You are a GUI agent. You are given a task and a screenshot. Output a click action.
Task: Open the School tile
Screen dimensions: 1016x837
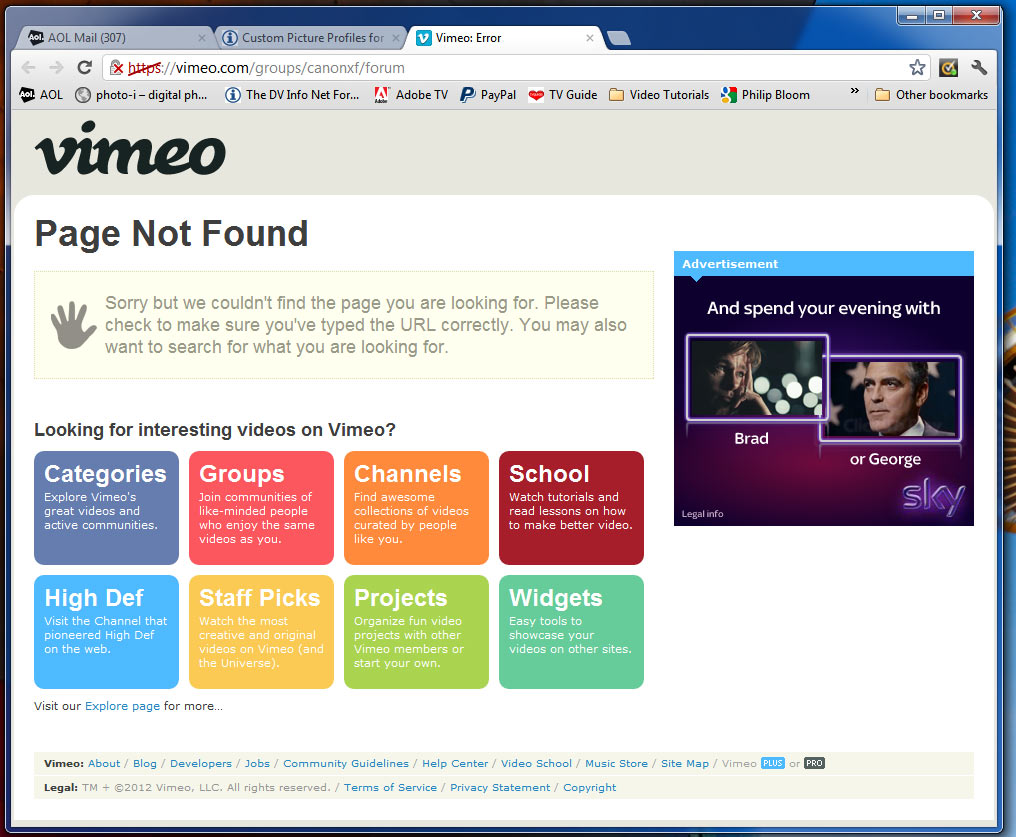click(571, 508)
